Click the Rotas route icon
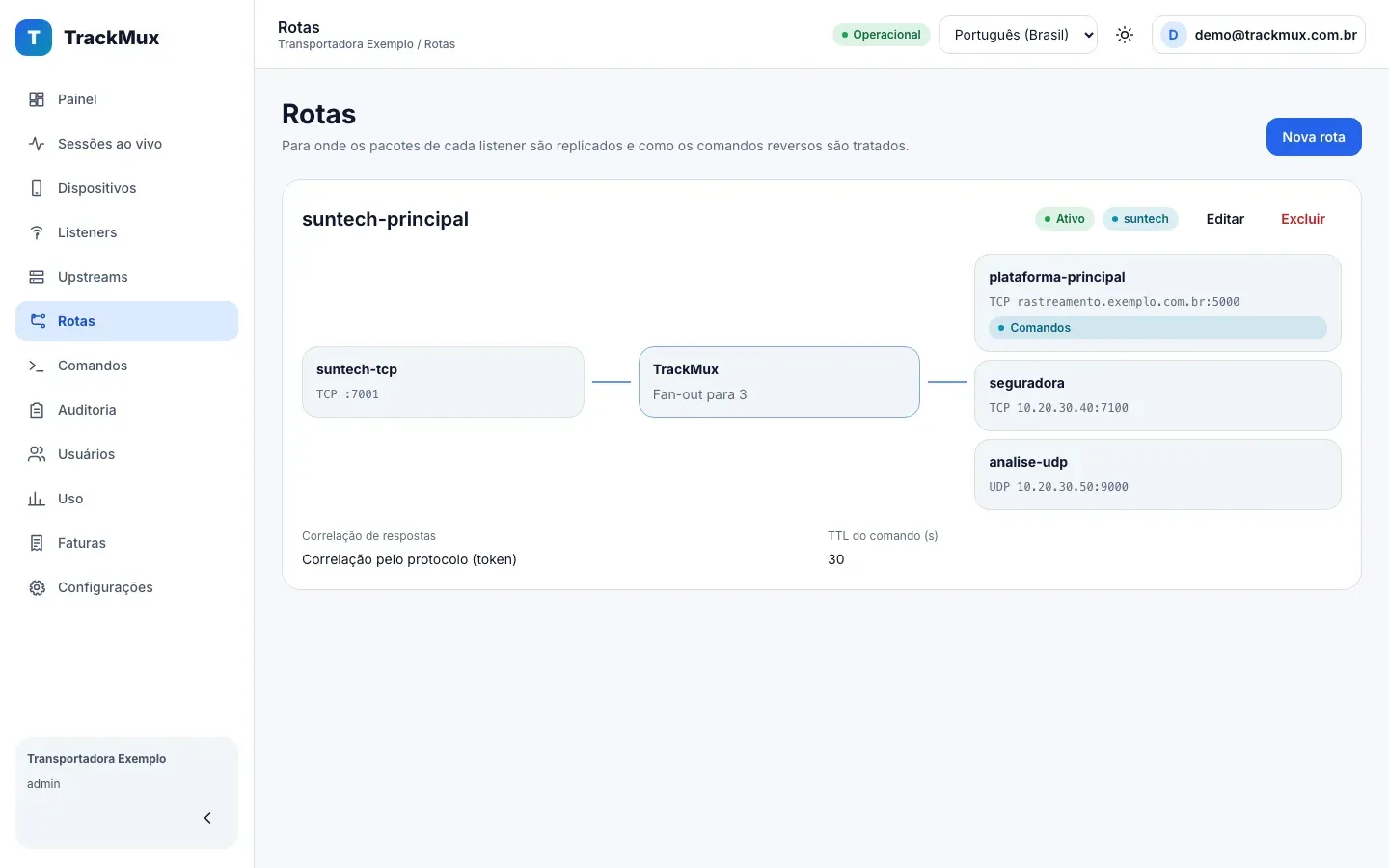Viewport: 1389px width, 868px height. [38, 321]
